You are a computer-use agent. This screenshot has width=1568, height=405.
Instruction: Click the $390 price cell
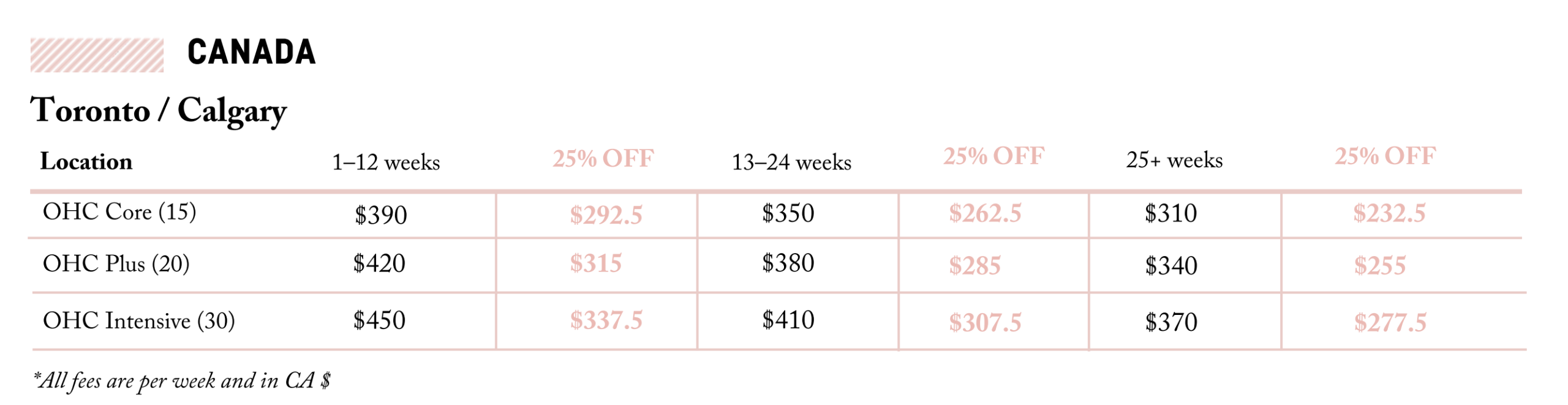380,215
